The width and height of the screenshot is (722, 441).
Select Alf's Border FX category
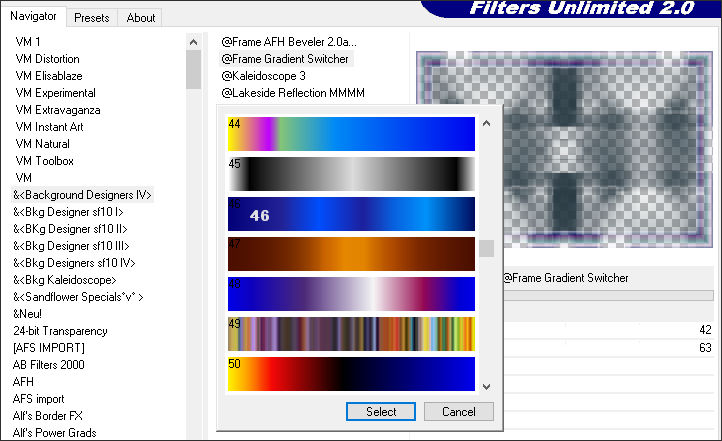tap(47, 416)
